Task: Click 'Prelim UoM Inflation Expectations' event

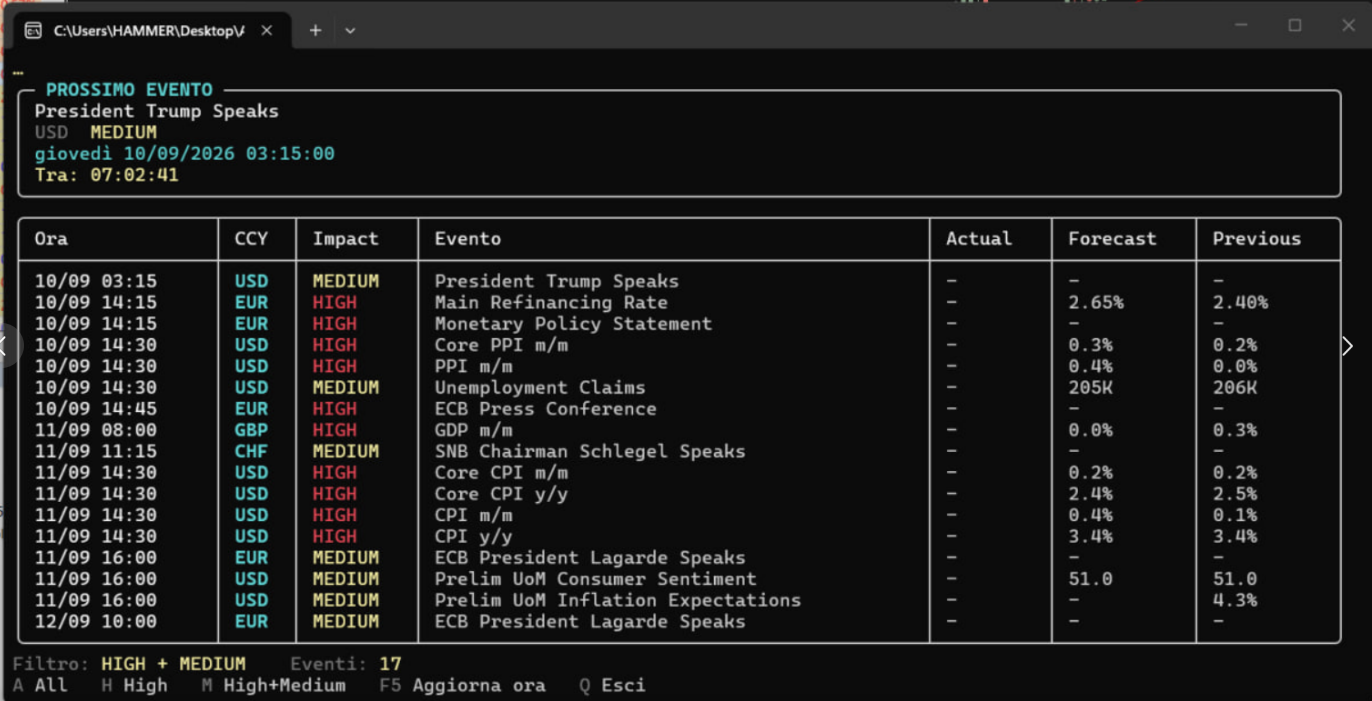Action: click(x=618, y=600)
